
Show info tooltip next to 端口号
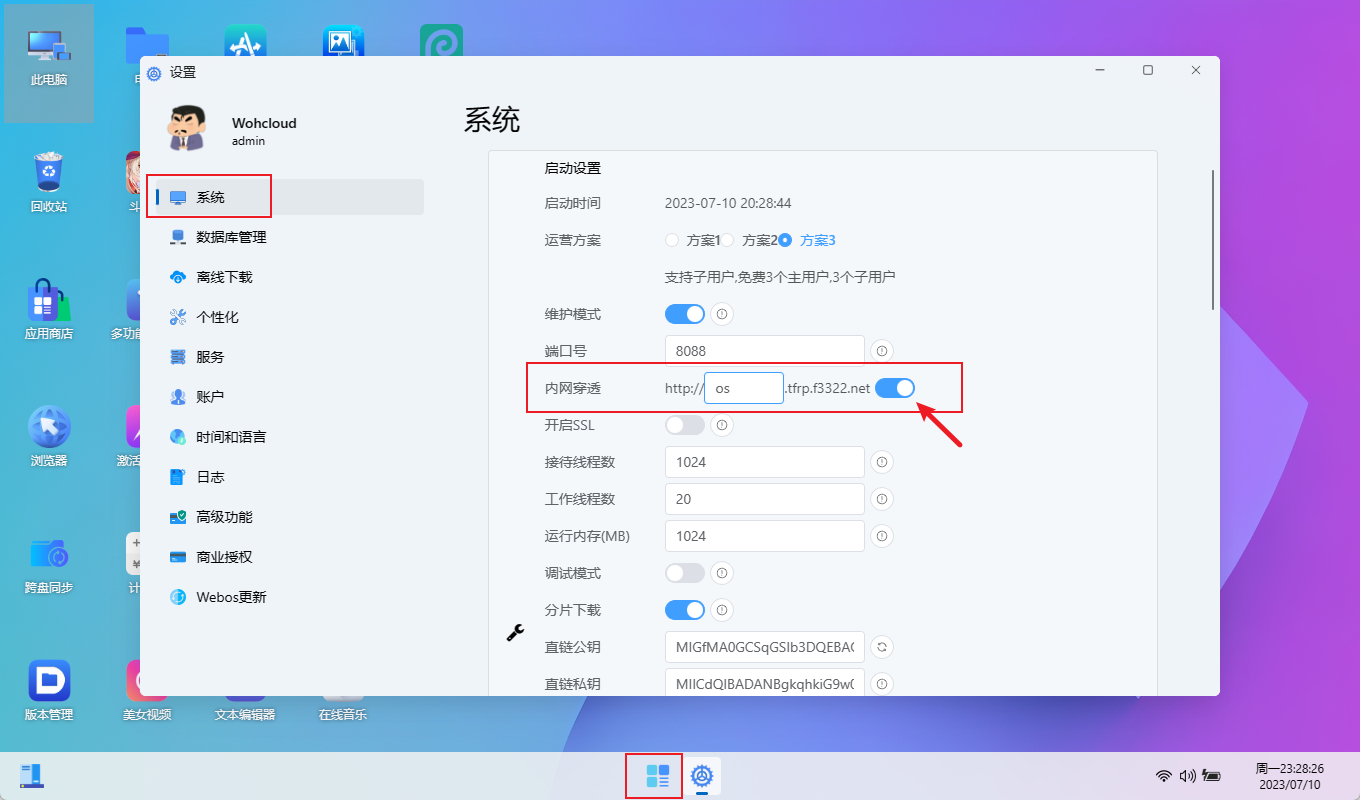pyautogui.click(x=881, y=351)
